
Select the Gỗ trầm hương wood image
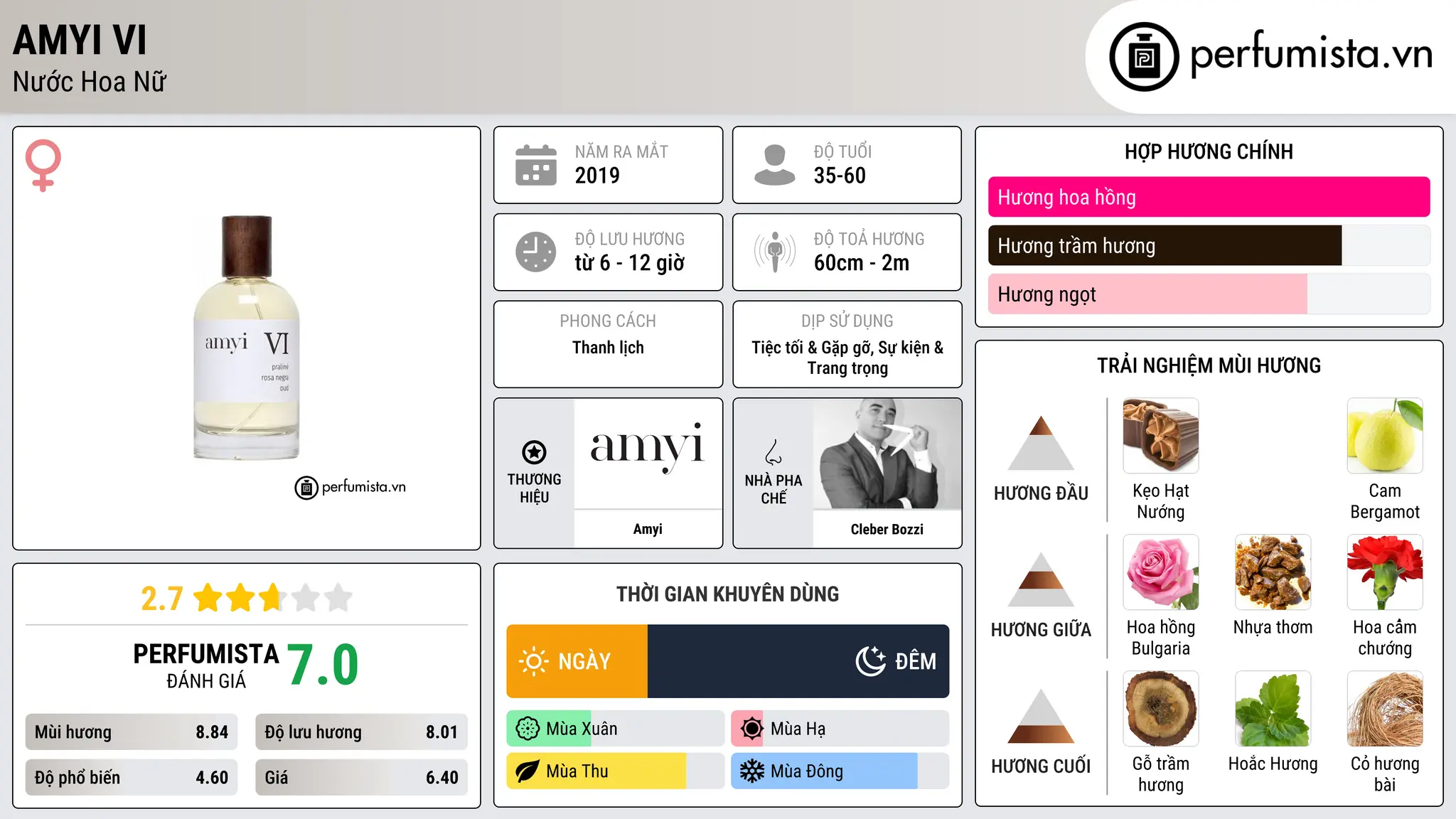pos(1161,709)
